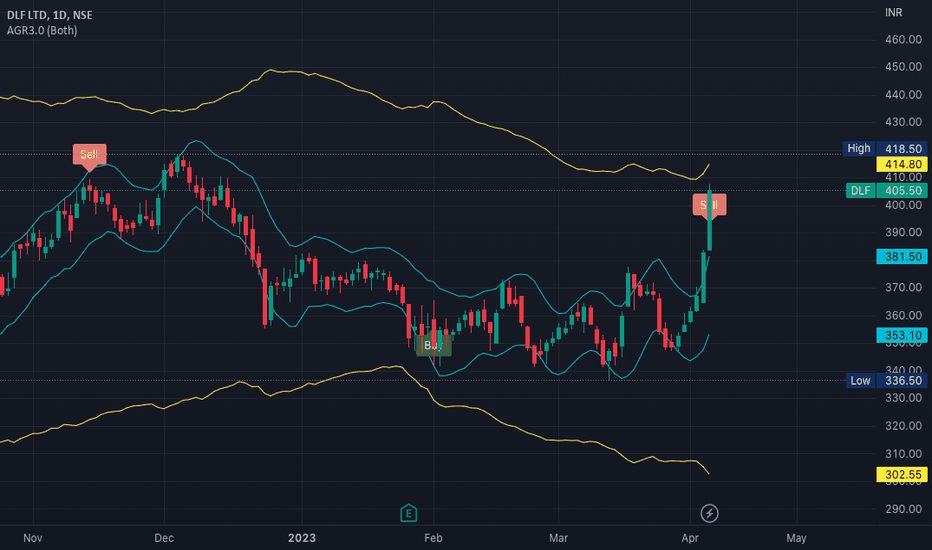
Task: Click the yellow 414.80 price tag
Action: (x=902, y=164)
